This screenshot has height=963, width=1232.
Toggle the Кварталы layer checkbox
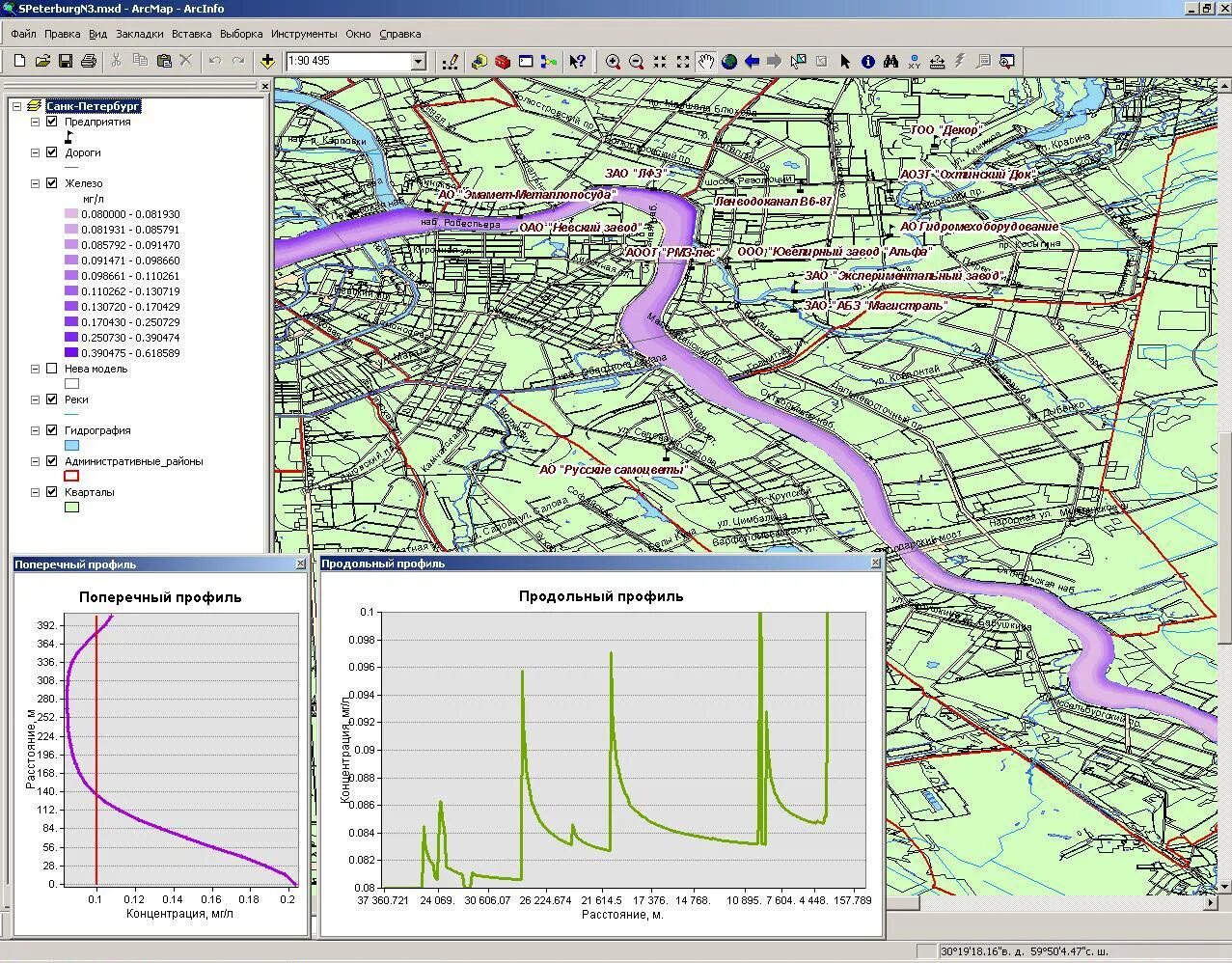(52, 492)
